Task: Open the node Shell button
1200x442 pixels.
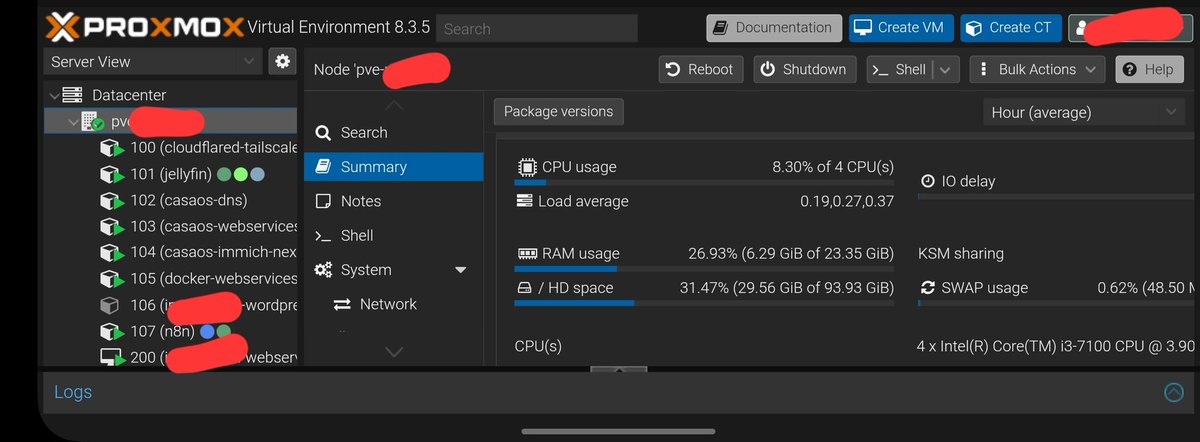Action: click(899, 69)
